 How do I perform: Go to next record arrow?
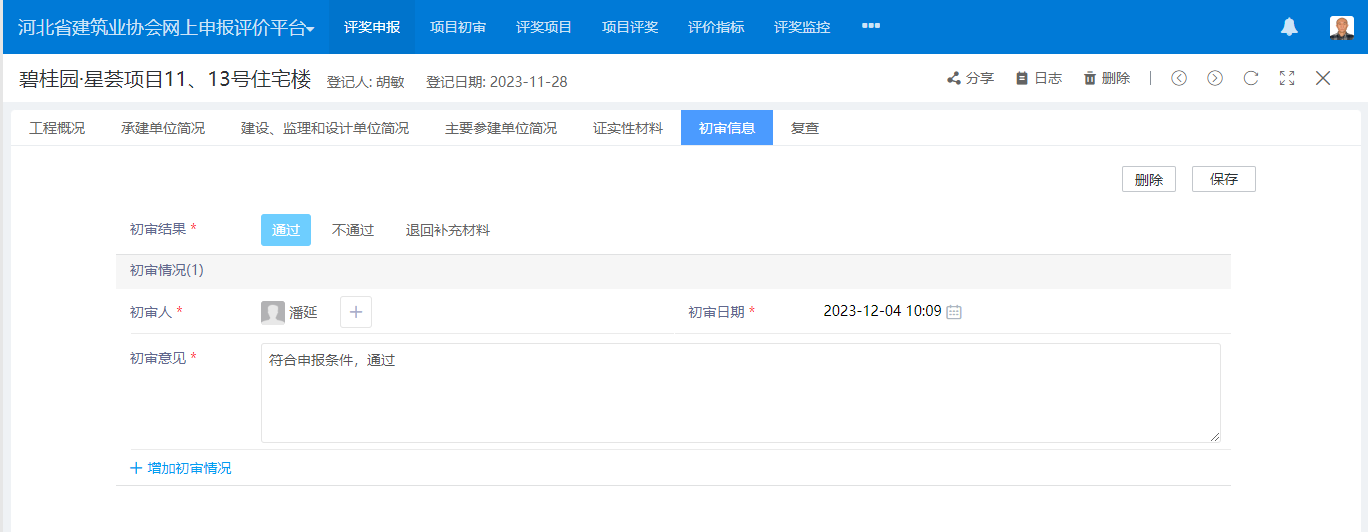pyautogui.click(x=1215, y=78)
